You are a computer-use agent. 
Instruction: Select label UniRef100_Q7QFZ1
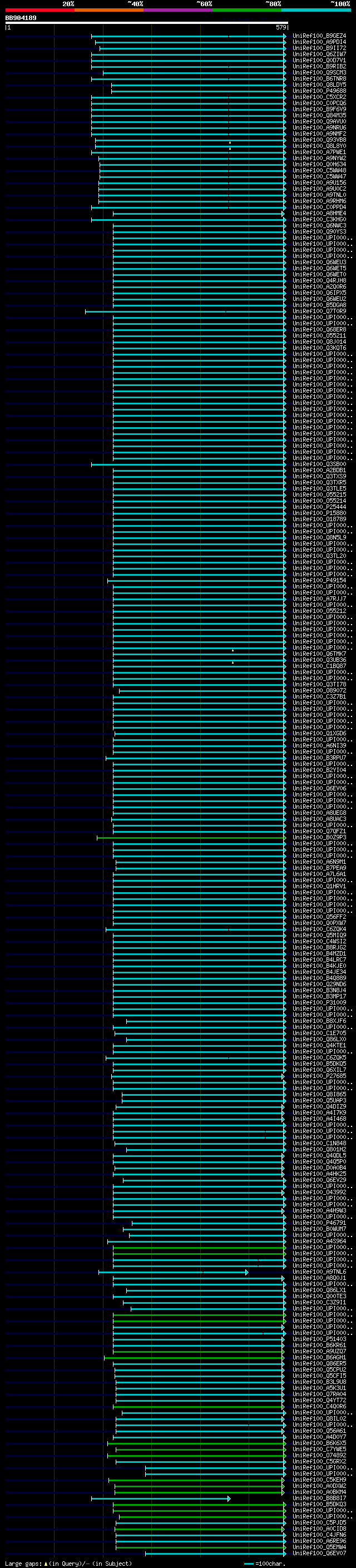point(319,832)
